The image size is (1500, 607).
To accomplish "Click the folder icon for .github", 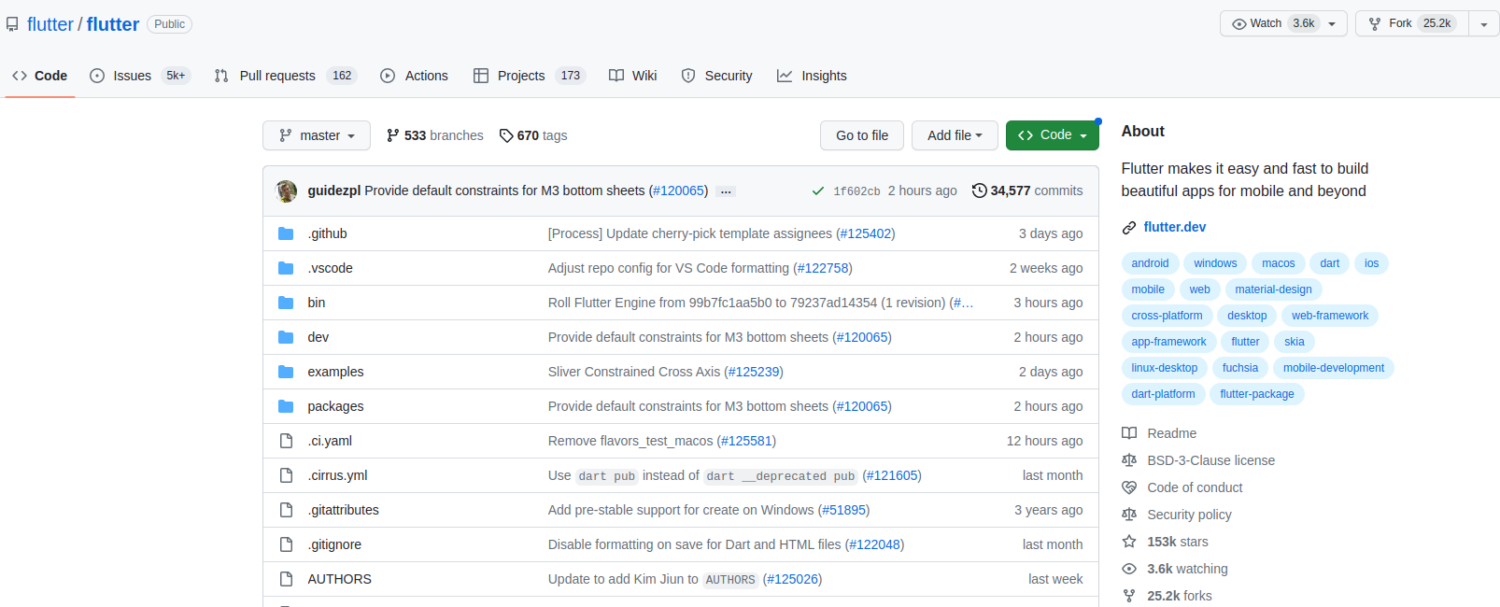I will (286, 233).
